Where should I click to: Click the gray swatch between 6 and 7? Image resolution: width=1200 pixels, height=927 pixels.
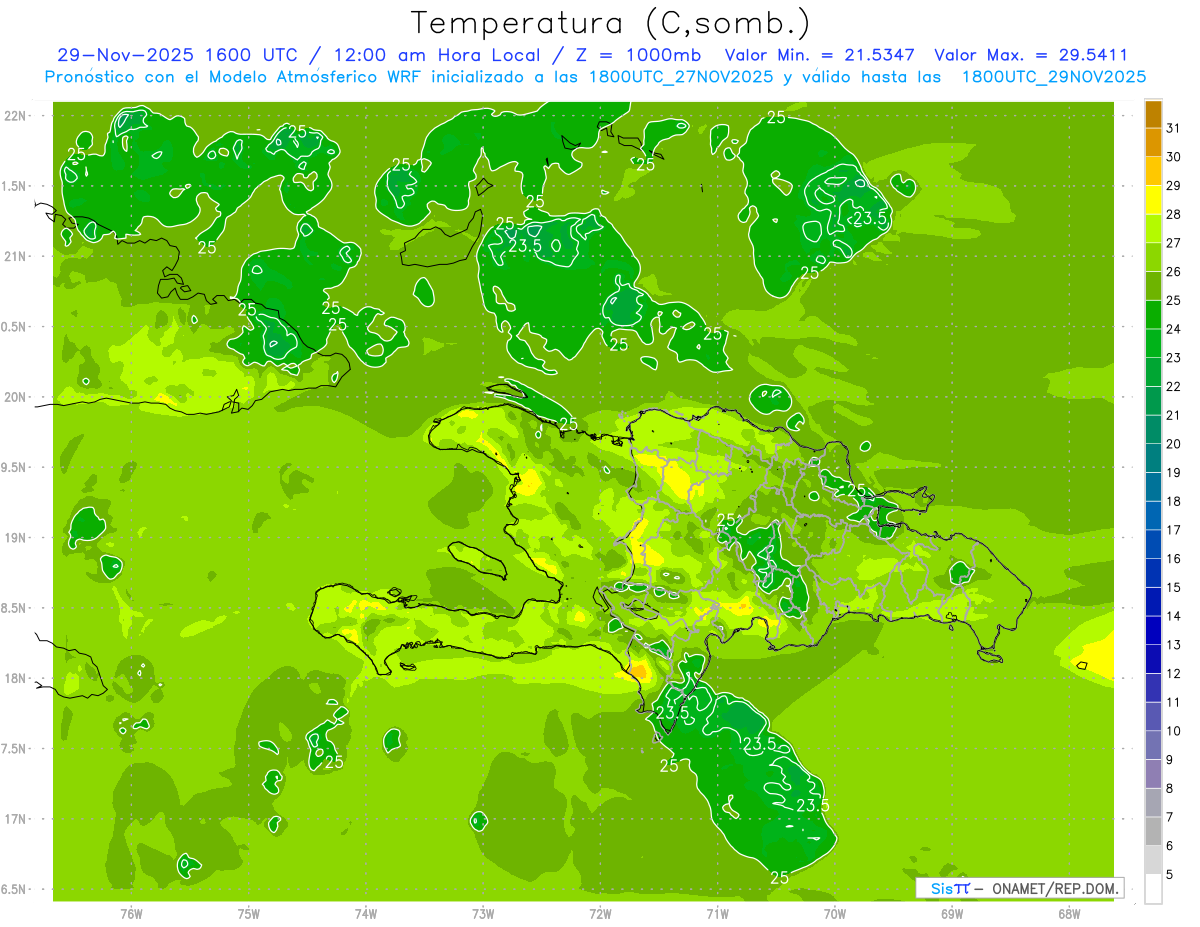1153,832
